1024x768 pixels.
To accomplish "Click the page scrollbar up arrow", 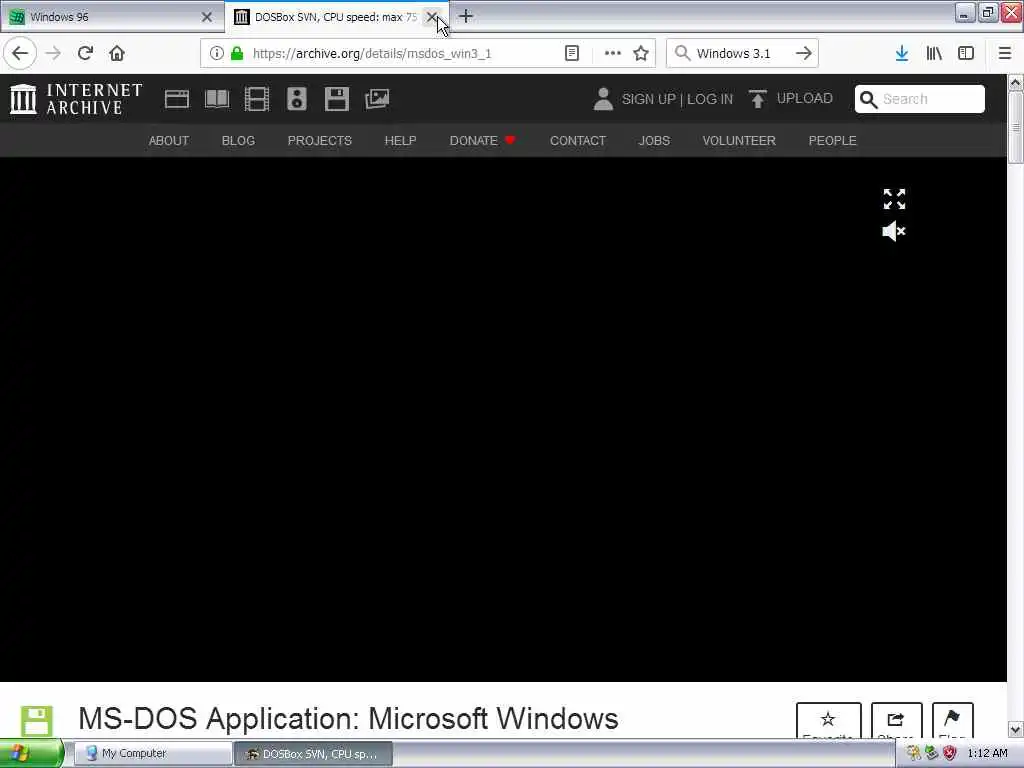I will (1015, 83).
